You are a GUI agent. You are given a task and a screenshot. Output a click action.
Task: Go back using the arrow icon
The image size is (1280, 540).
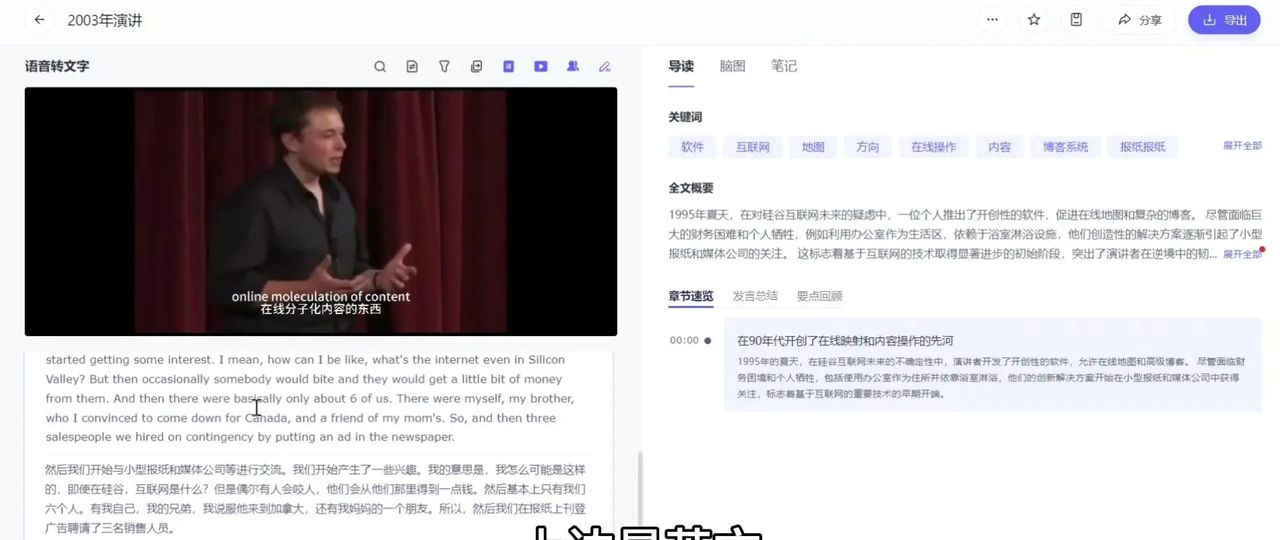(x=39, y=20)
